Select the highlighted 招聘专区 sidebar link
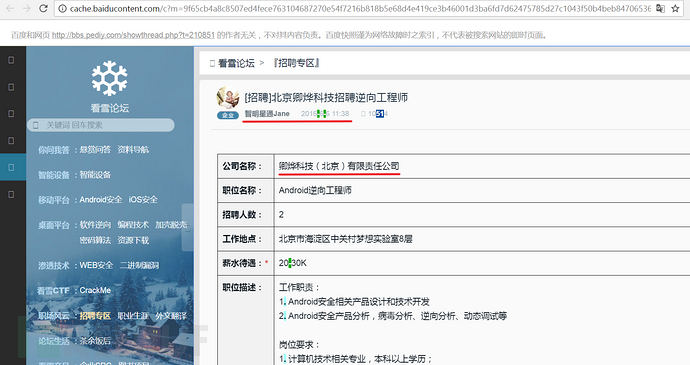The width and height of the screenshot is (690, 365). coord(95,316)
